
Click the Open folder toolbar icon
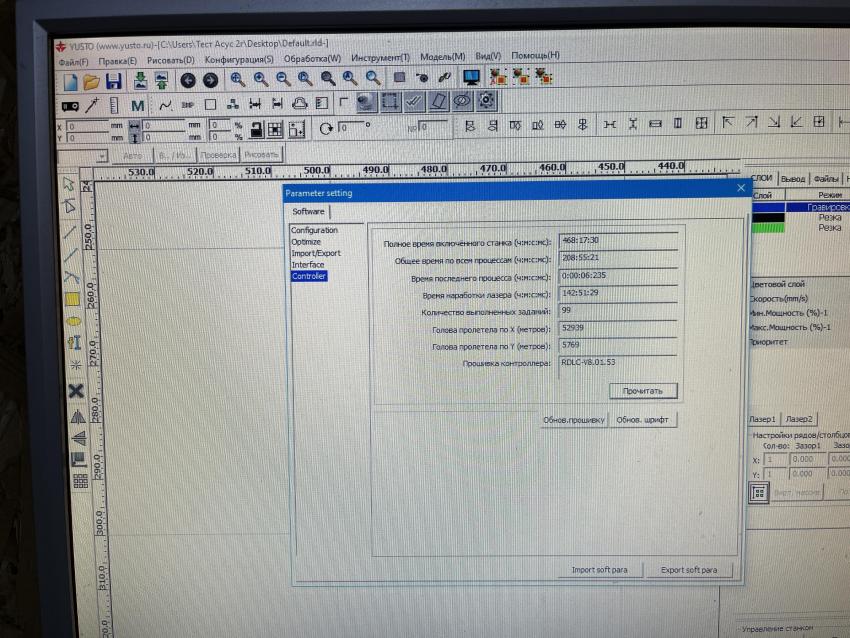pyautogui.click(x=92, y=81)
